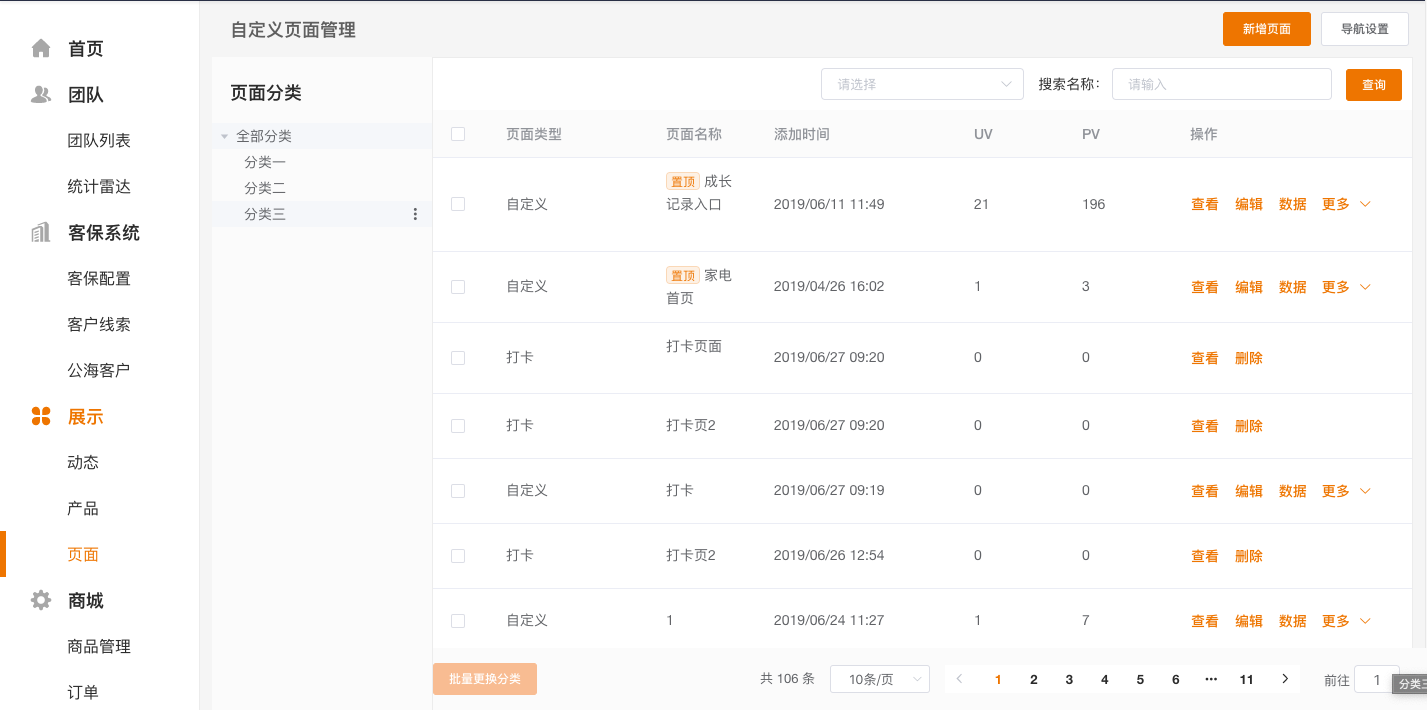1427x710 pixels.
Task: Go to next page with right arrow
Action: (x=1285, y=679)
